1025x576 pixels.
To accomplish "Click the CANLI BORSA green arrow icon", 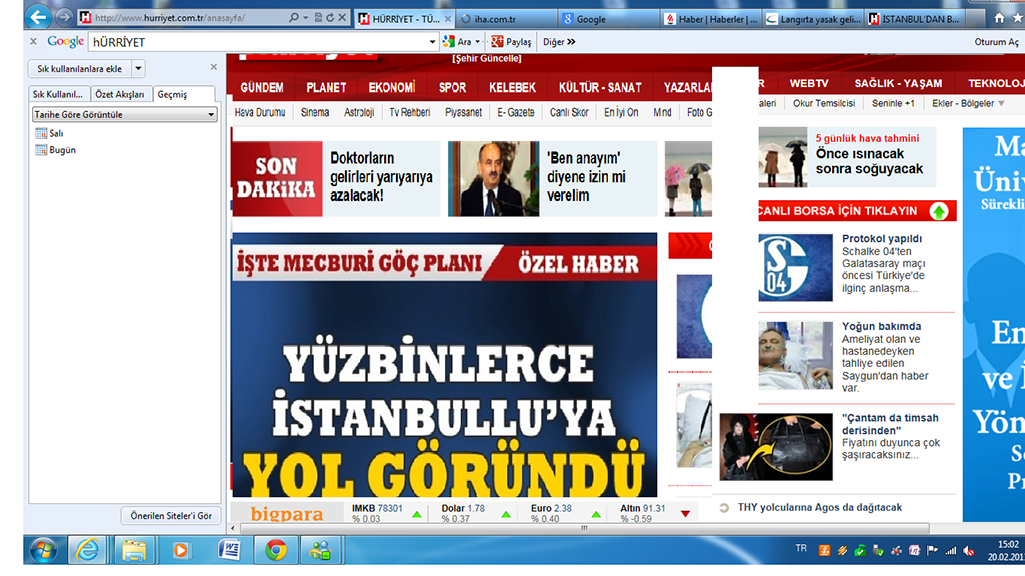I will 939,211.
